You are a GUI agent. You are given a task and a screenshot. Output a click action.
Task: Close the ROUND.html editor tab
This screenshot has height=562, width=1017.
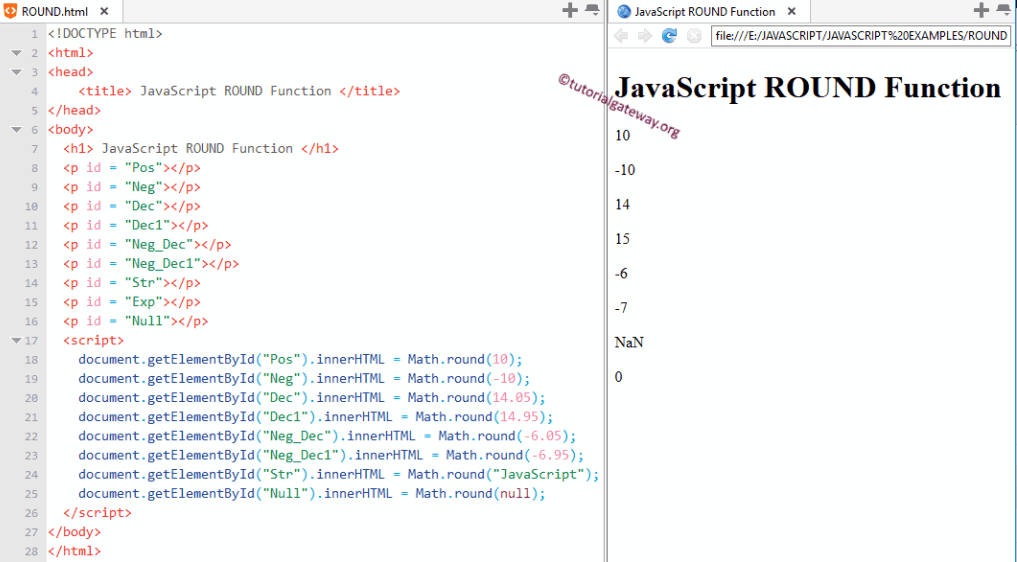pos(105,12)
